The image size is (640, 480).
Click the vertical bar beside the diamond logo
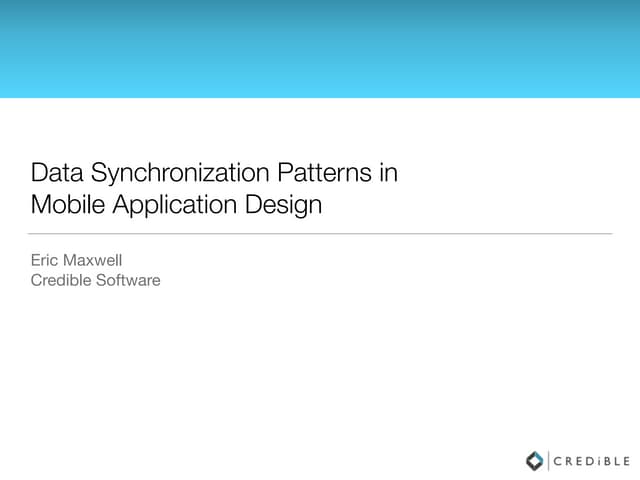point(549,461)
